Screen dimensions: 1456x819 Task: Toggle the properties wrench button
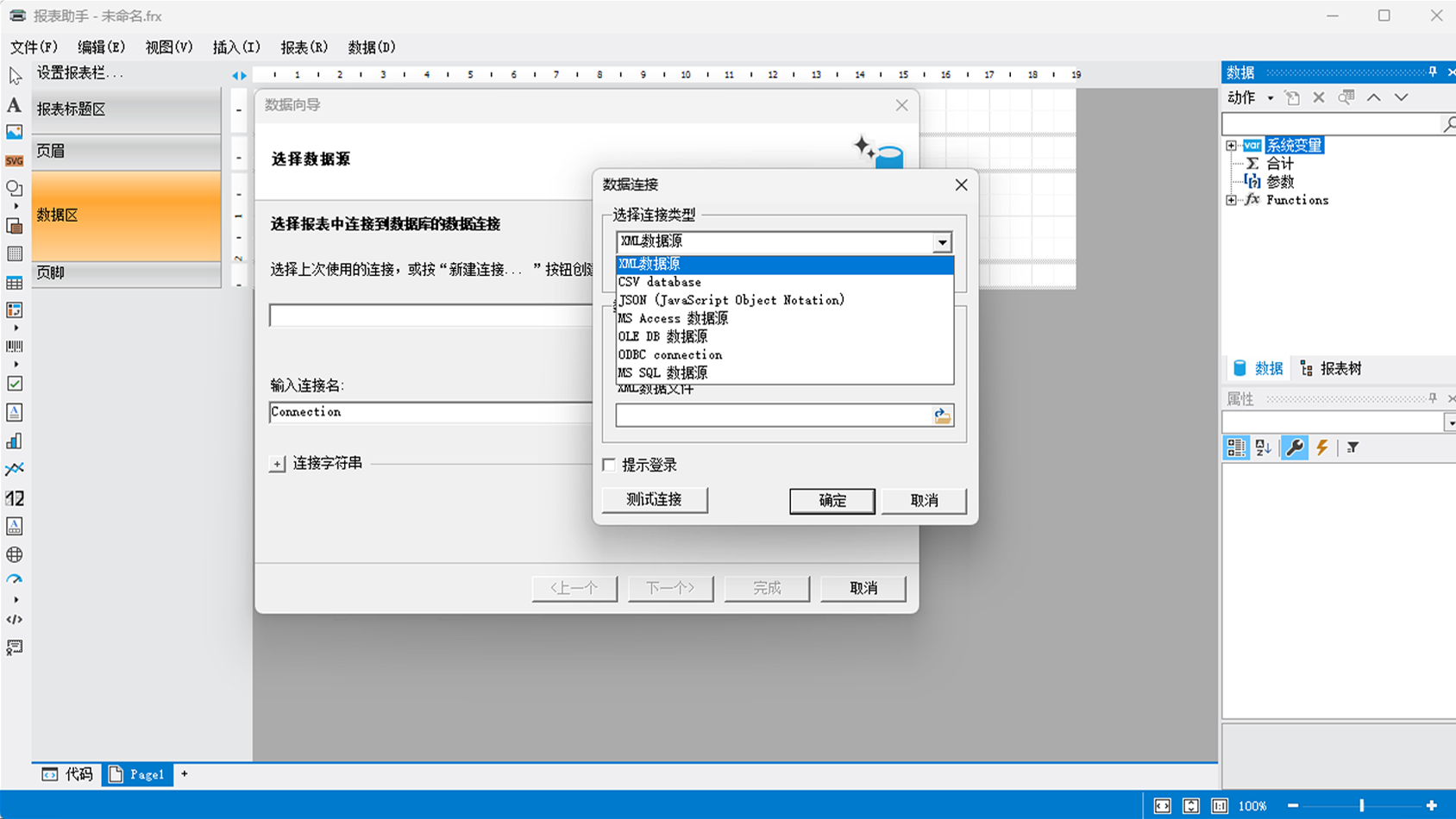(x=1294, y=447)
